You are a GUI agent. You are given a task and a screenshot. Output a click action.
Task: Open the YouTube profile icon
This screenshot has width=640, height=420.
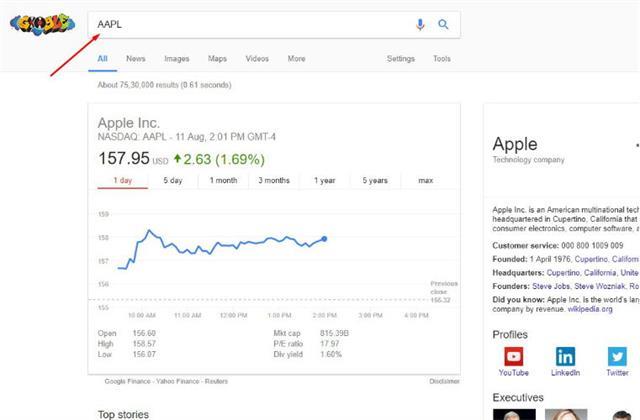click(513, 357)
